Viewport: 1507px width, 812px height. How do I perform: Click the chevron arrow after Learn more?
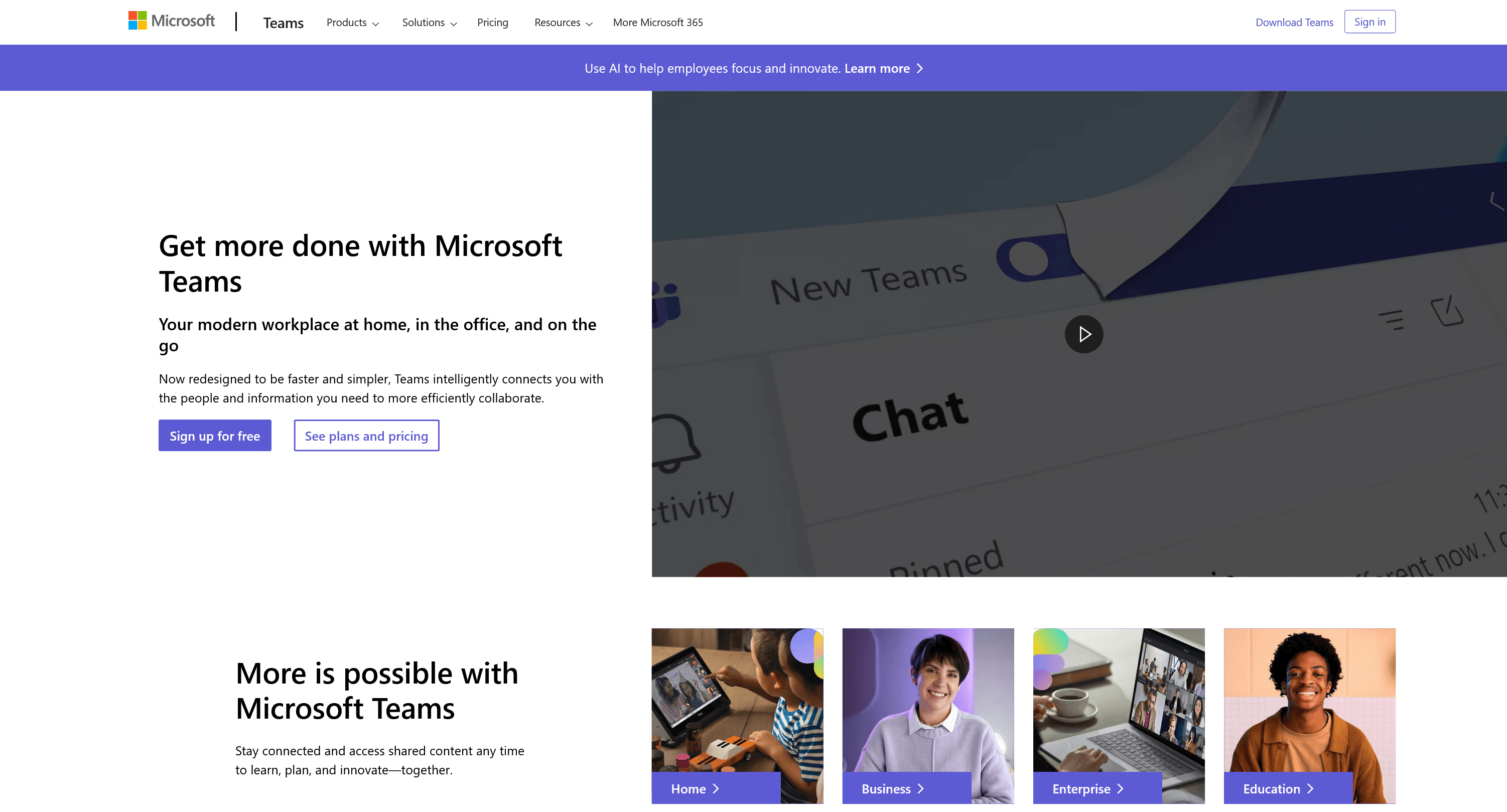920,68
